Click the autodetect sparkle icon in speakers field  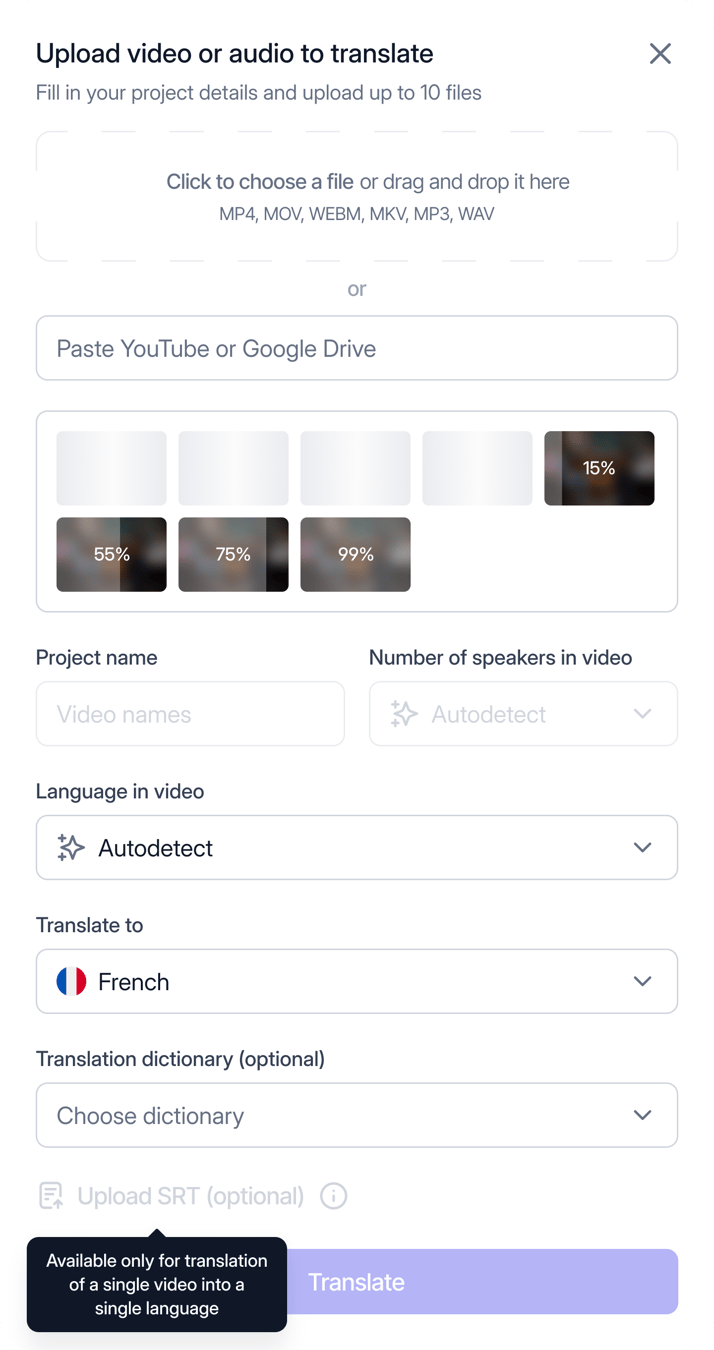[403, 713]
